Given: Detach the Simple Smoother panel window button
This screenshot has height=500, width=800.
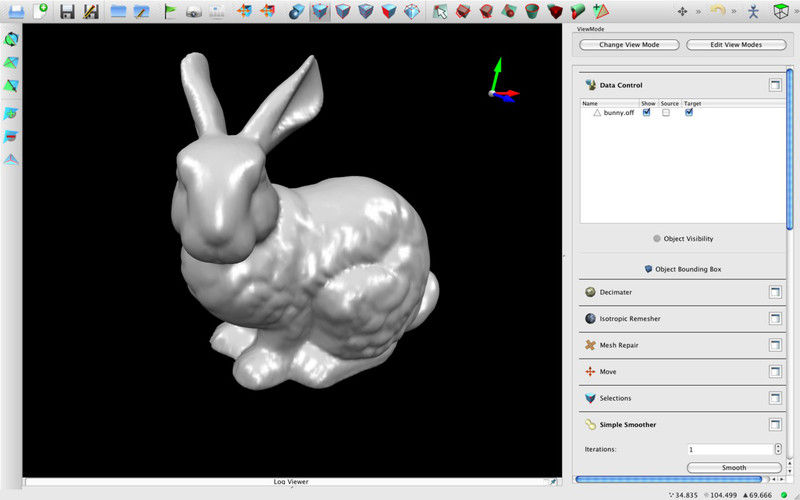Looking at the screenshot, I should pos(775,424).
